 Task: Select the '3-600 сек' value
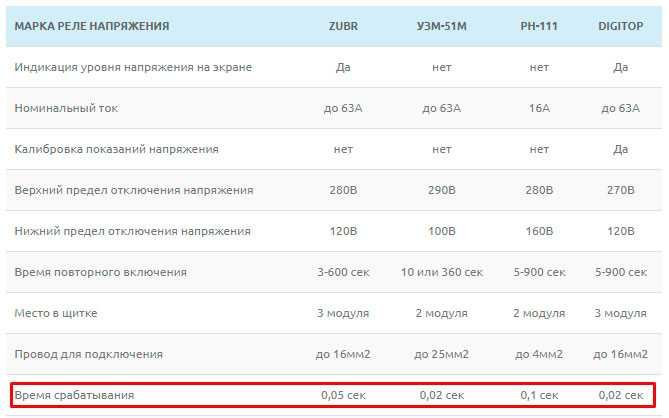tap(343, 272)
